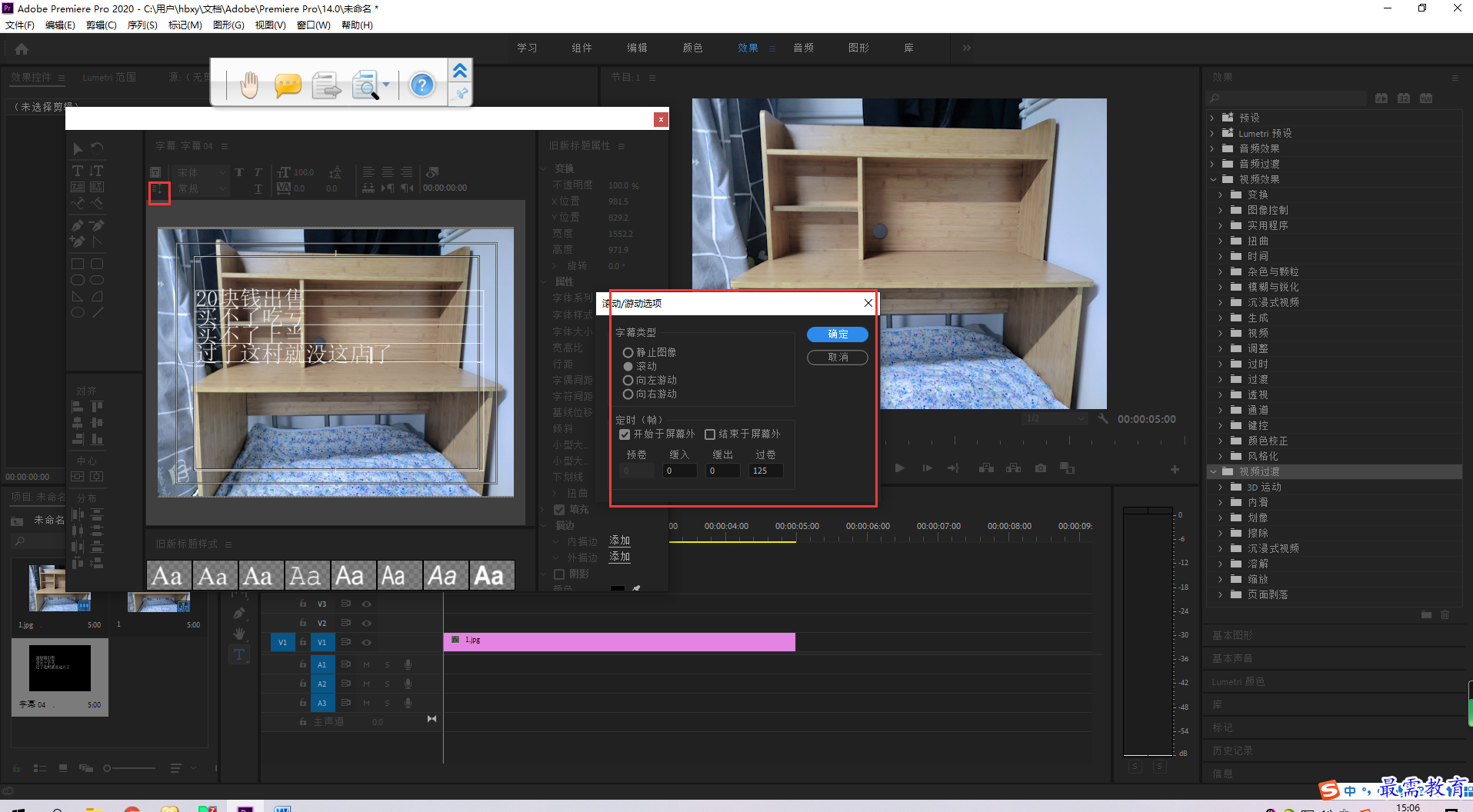
Task: Click the yellow speech bubble icon
Action: pyautogui.click(x=288, y=85)
